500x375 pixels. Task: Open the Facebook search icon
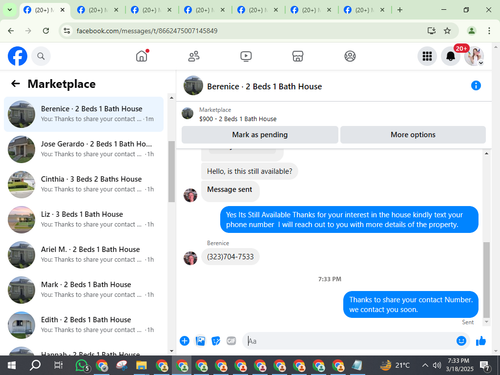pos(41,56)
